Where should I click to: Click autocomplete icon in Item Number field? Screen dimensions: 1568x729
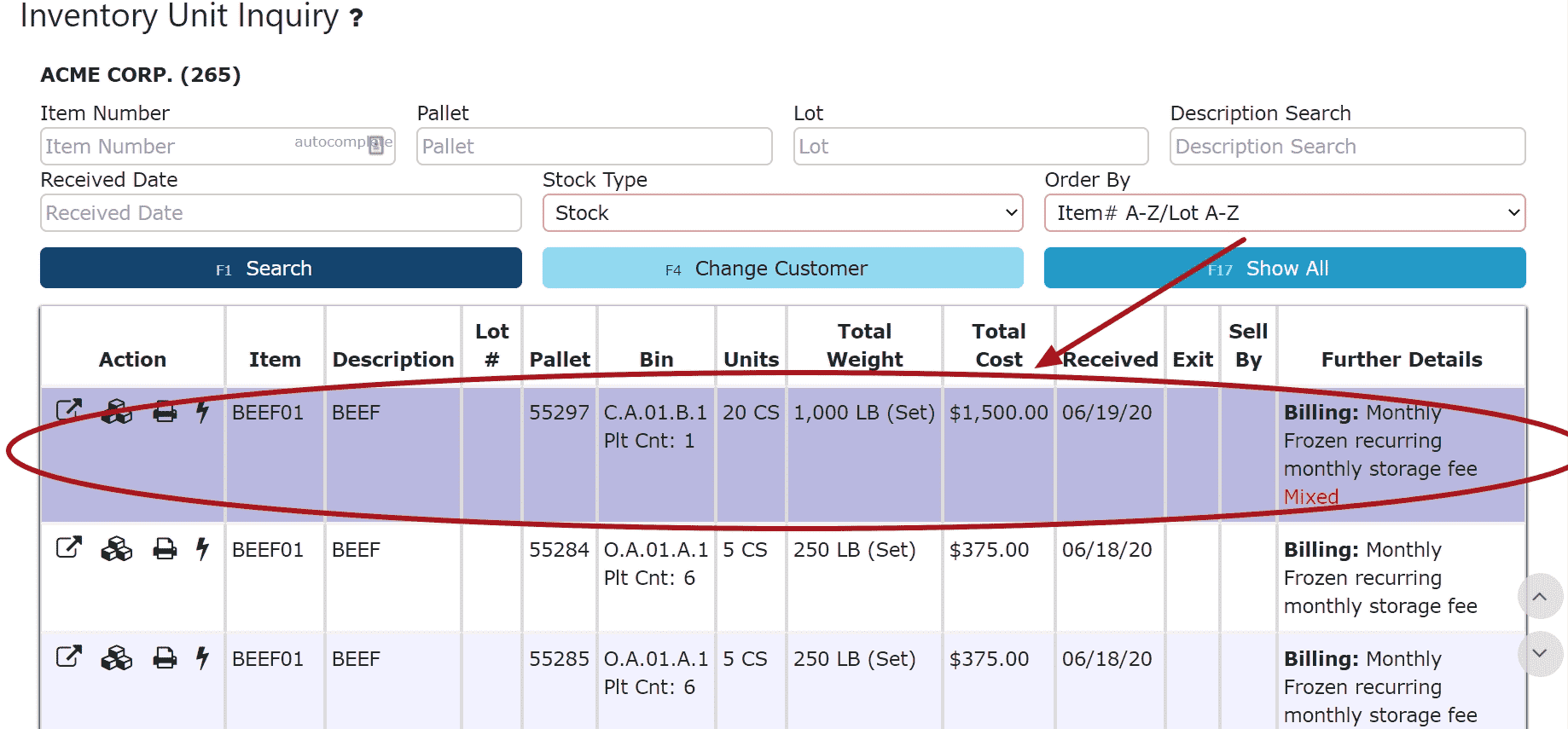click(375, 146)
